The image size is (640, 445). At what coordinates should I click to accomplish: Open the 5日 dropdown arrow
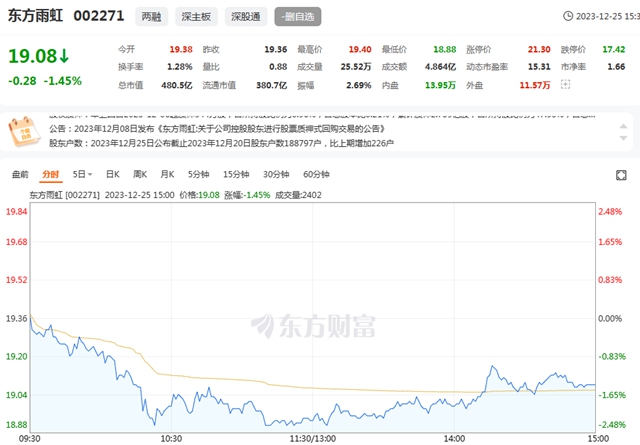(90, 175)
